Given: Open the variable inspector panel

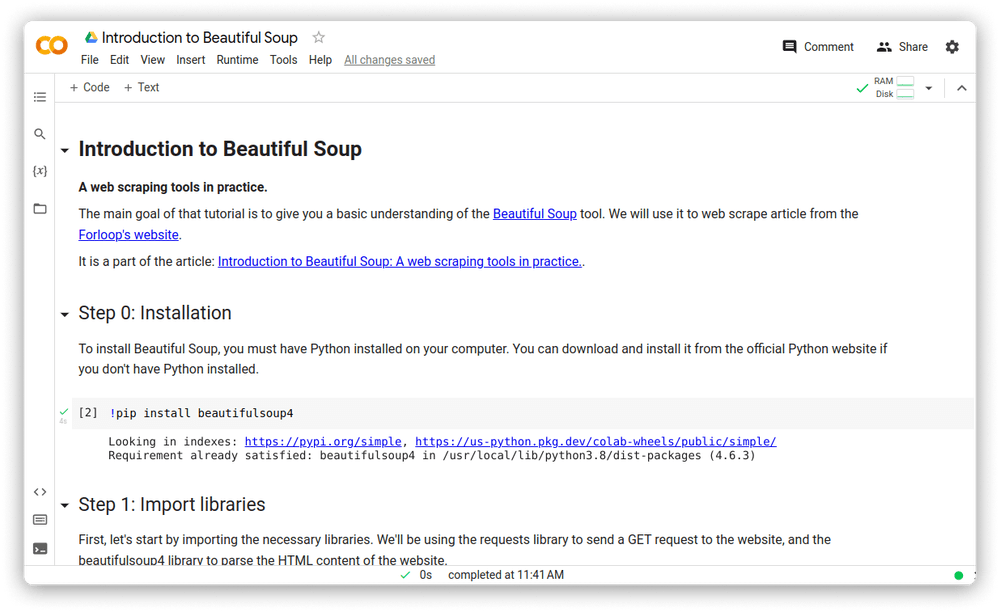Looking at the screenshot, I should click(x=40, y=170).
